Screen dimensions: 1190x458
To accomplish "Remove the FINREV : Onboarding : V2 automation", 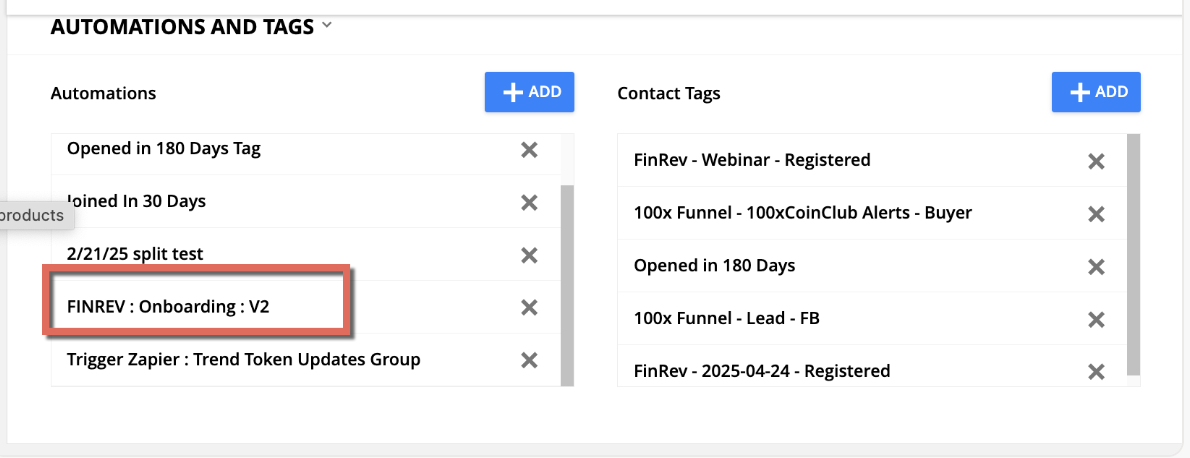I will pyautogui.click(x=530, y=307).
